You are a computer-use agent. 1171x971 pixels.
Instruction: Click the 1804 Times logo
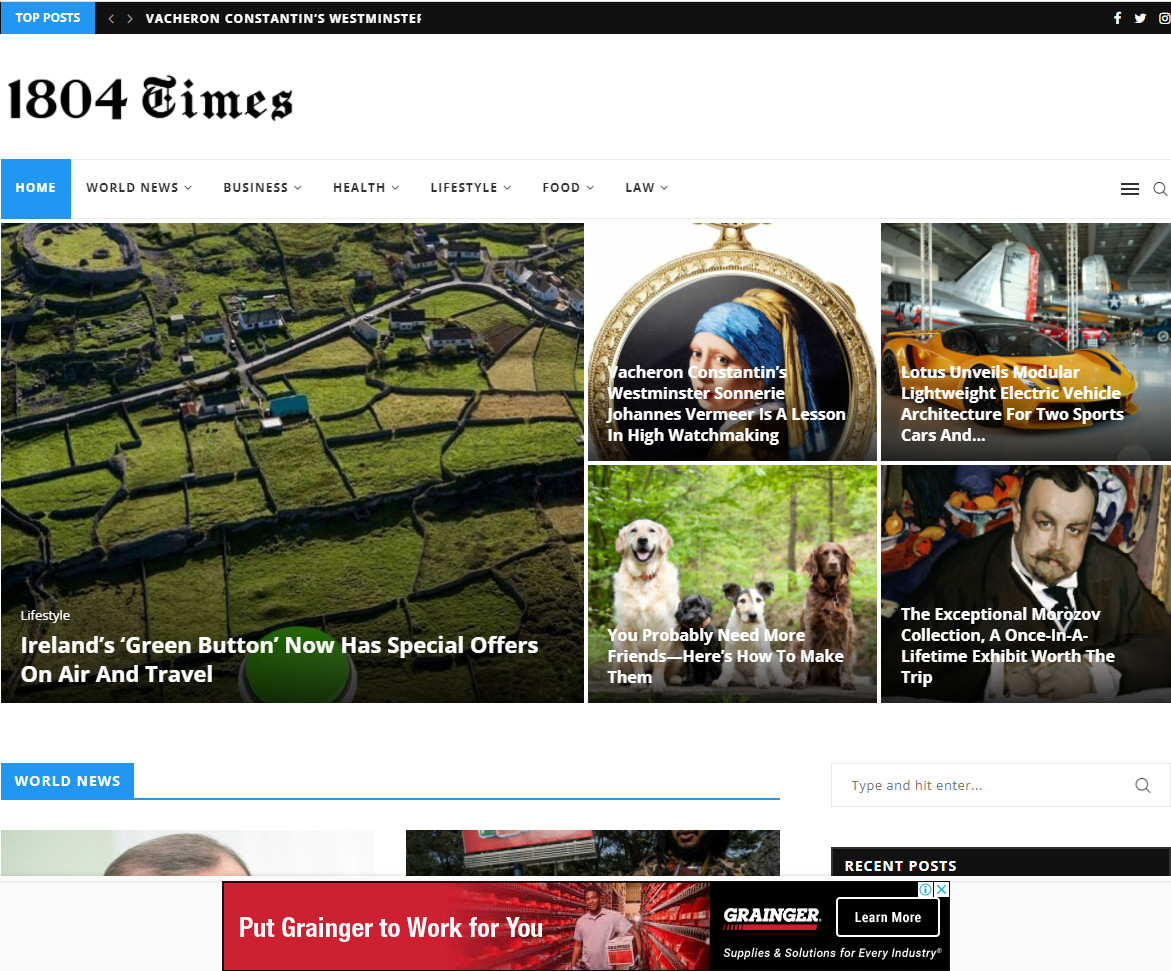150,99
